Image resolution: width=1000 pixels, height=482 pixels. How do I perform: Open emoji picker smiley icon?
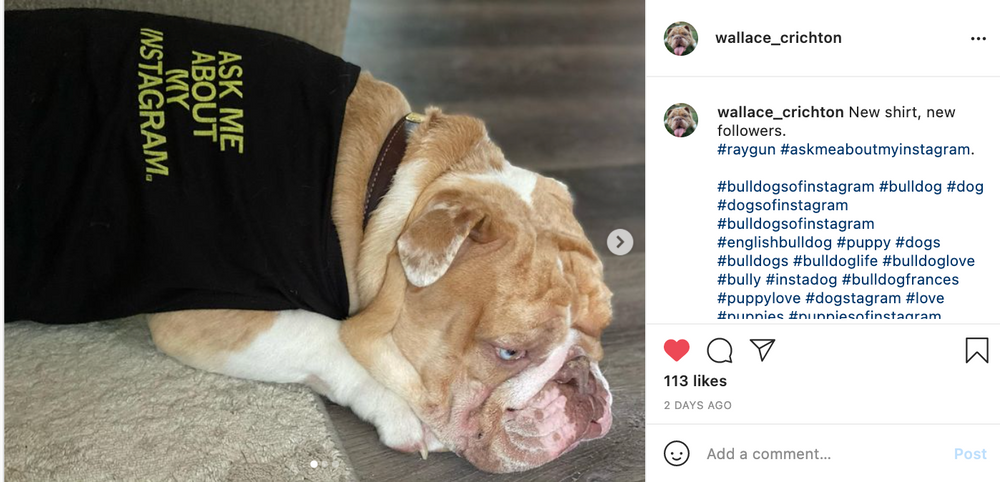tap(677, 453)
